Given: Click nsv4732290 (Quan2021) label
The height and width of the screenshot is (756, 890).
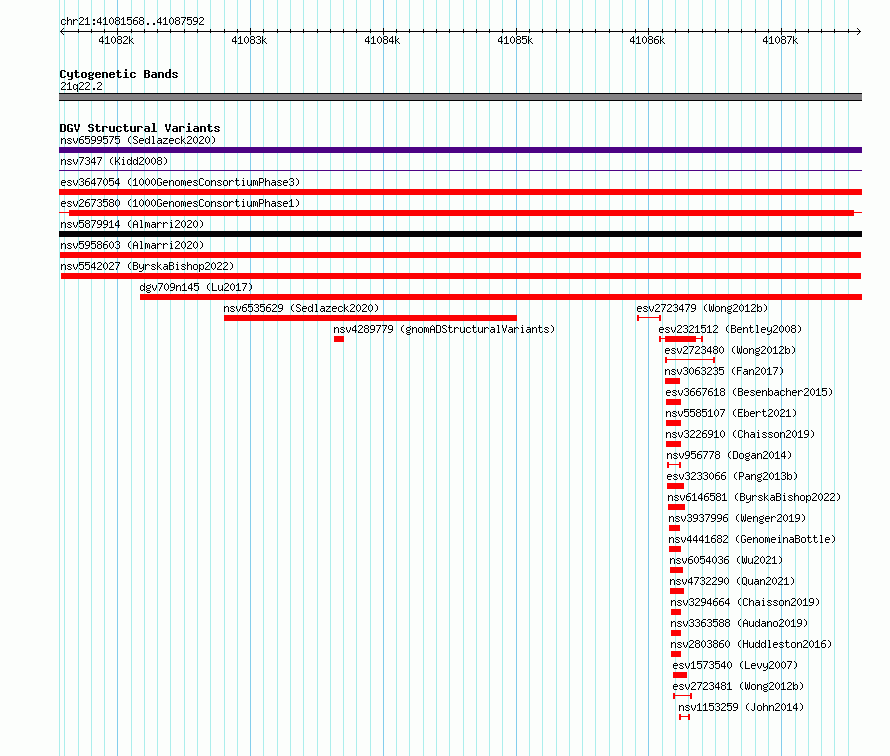Looking at the screenshot, I should tap(732, 581).
